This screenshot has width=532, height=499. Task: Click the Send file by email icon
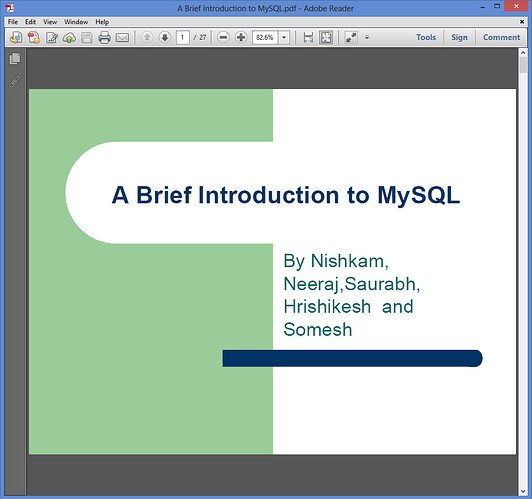[x=122, y=37]
